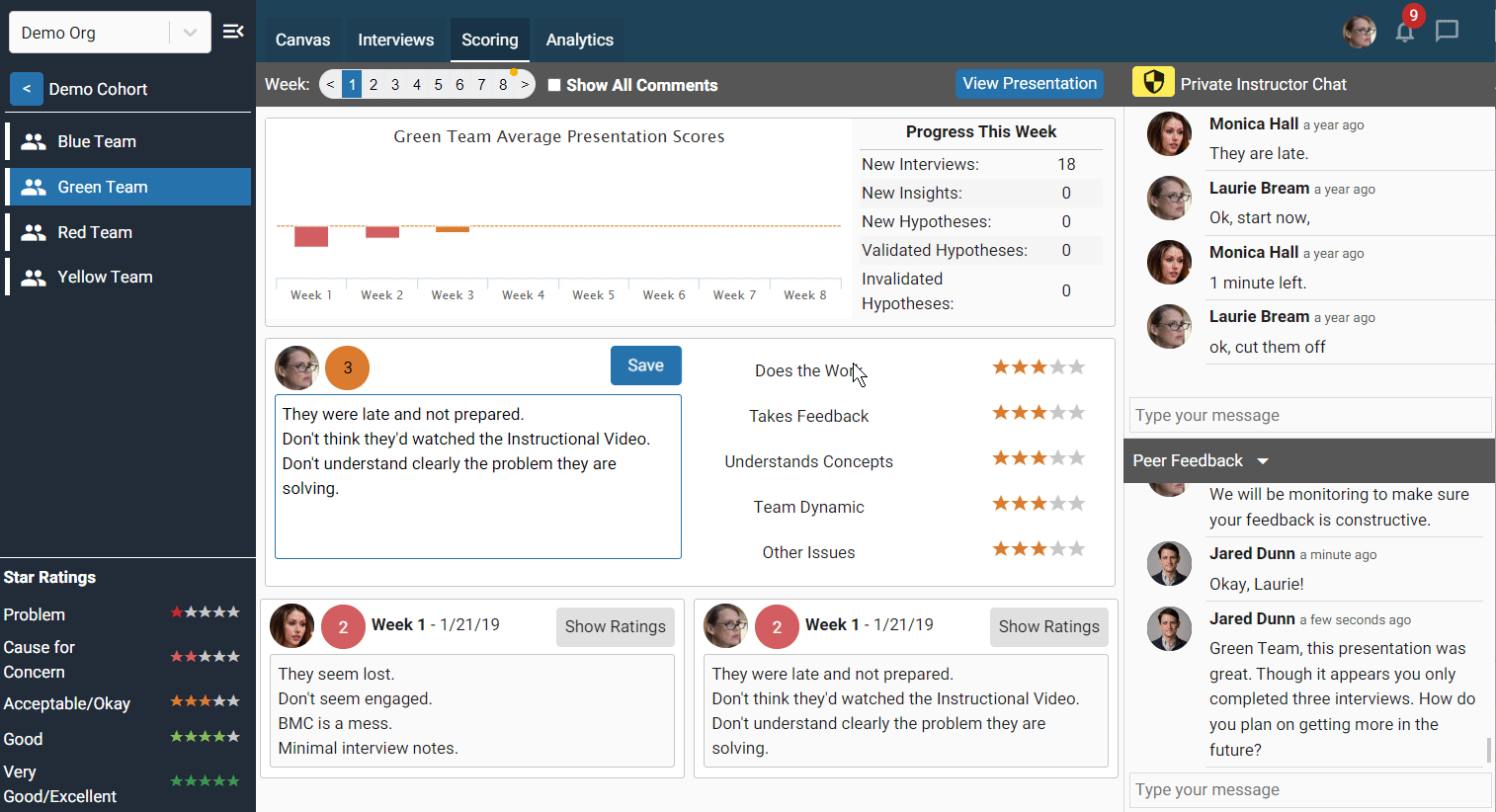Show Ratings on Monica Hall's Week 1 card

pyautogui.click(x=615, y=626)
